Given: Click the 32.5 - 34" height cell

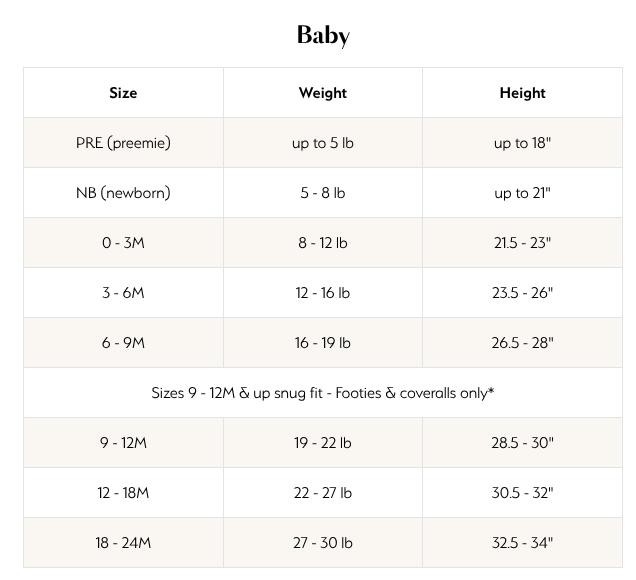Looking at the screenshot, I should point(522,543).
